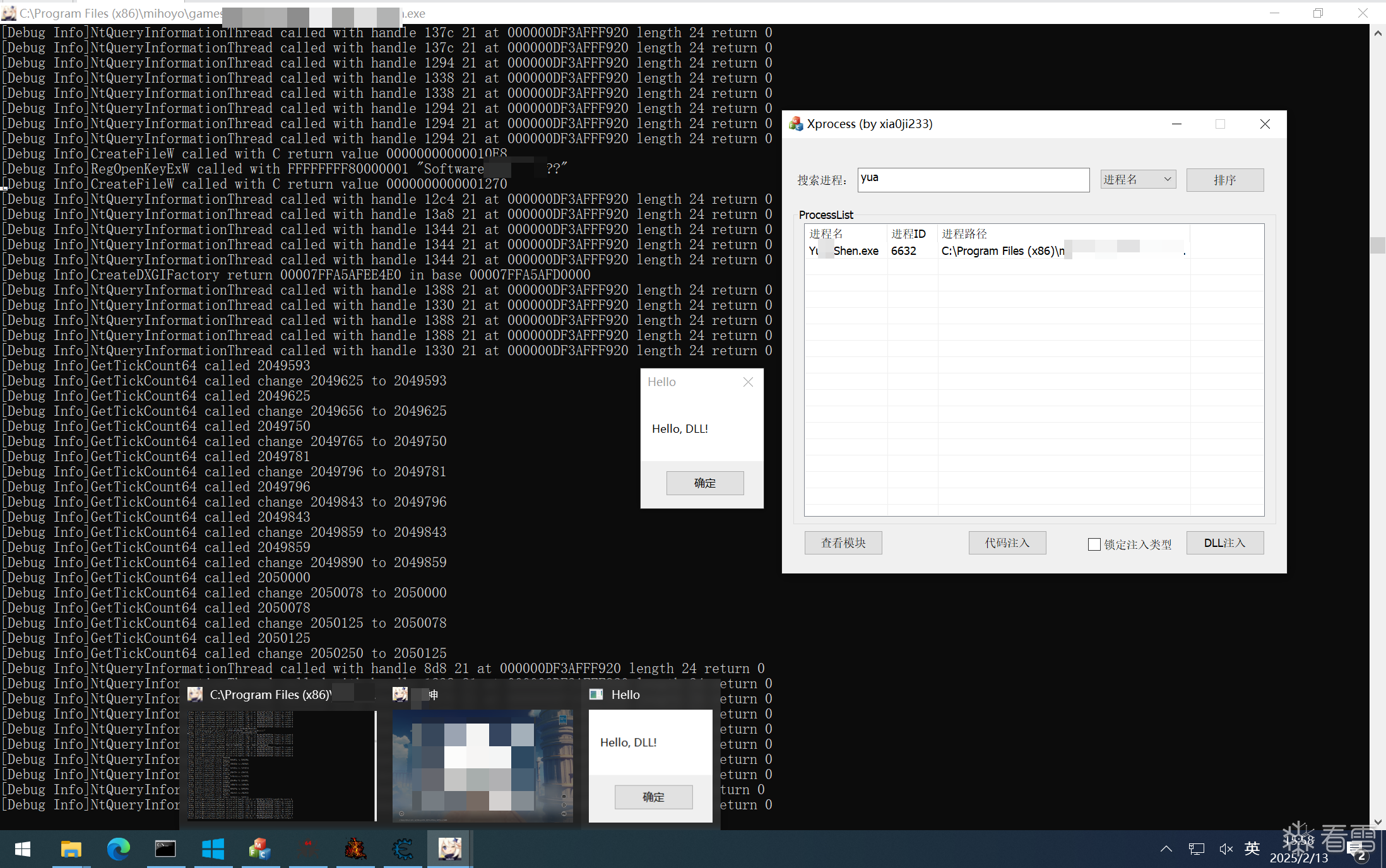Click the MFC app taskbar icon
The width and height of the screenshot is (1386, 868).
[x=260, y=849]
